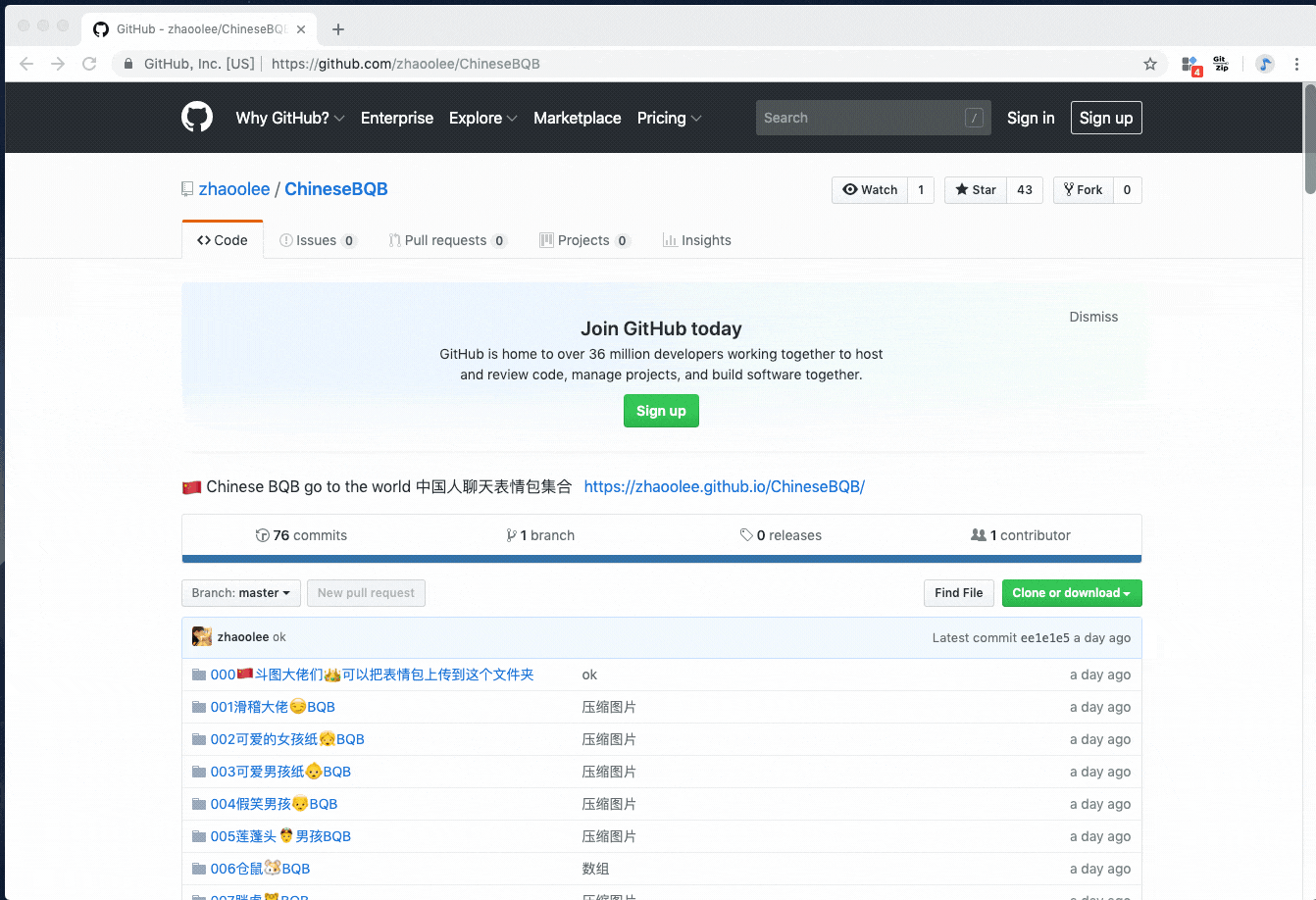Click the tag icon beside 0 releases
The height and width of the screenshot is (900, 1316).
748,534
